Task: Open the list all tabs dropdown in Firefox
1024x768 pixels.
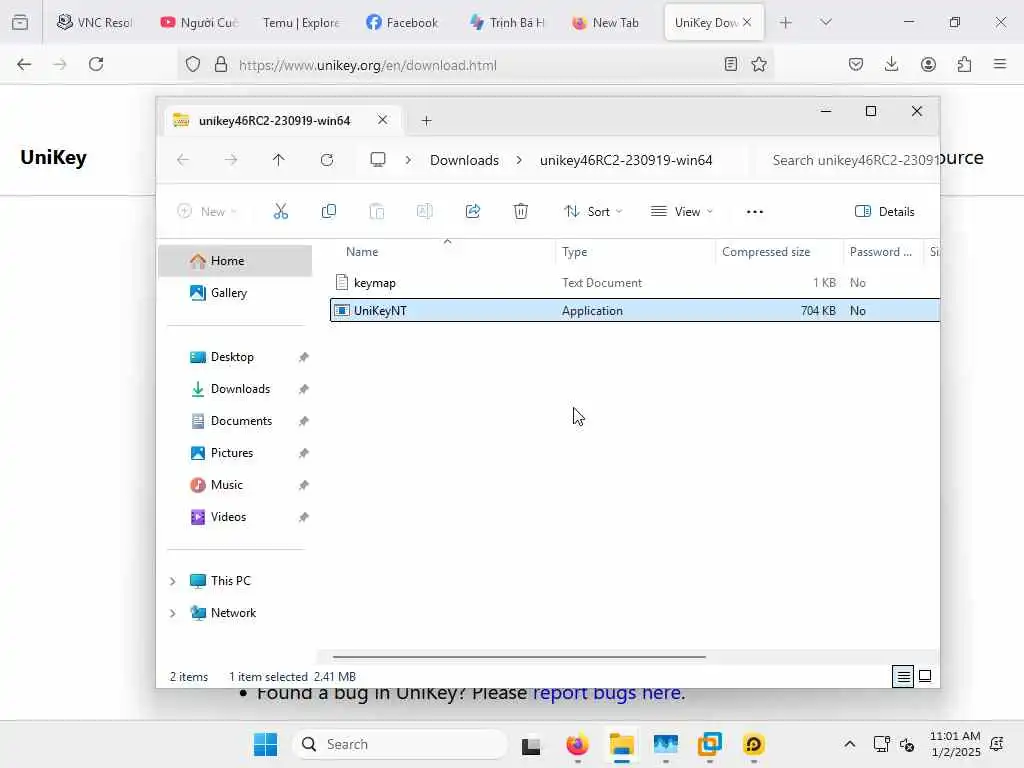Action: (826, 22)
